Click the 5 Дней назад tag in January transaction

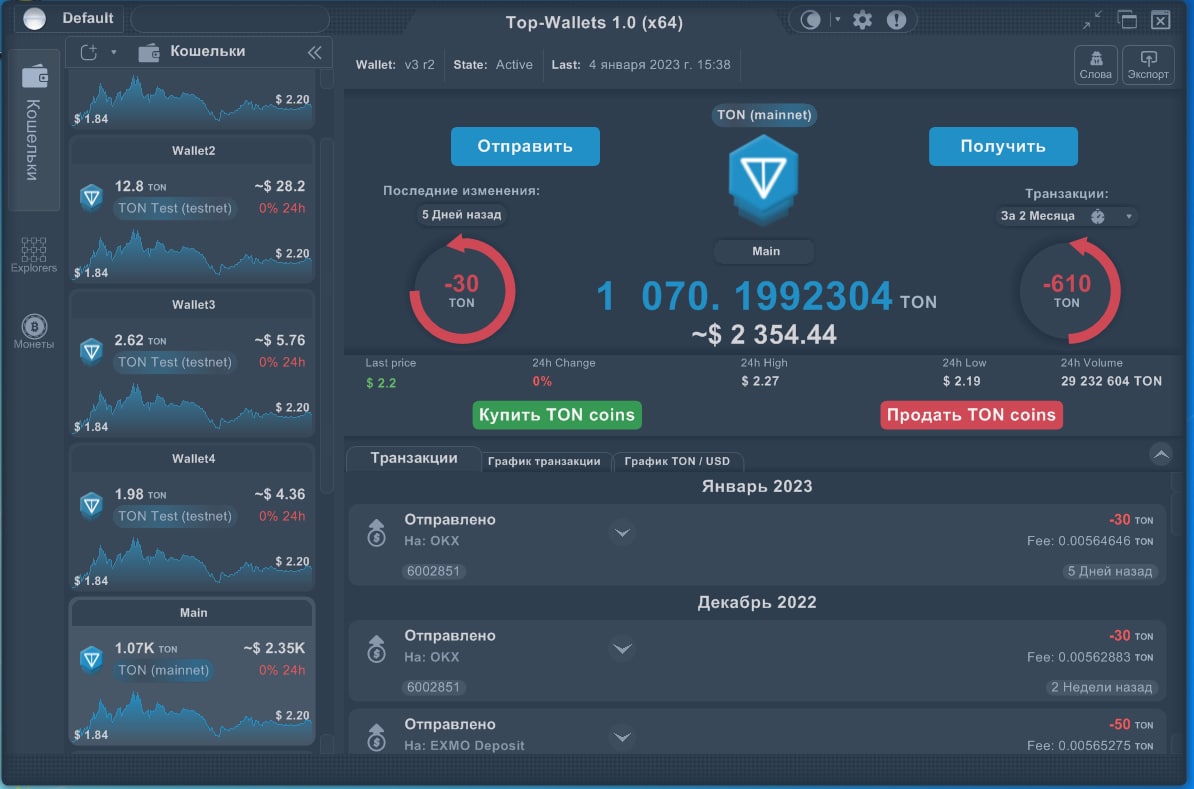click(1109, 571)
